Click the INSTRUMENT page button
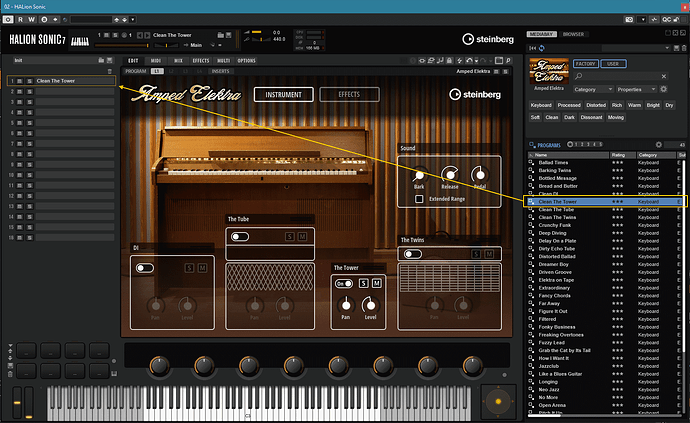This screenshot has width=690, height=423. (284, 95)
